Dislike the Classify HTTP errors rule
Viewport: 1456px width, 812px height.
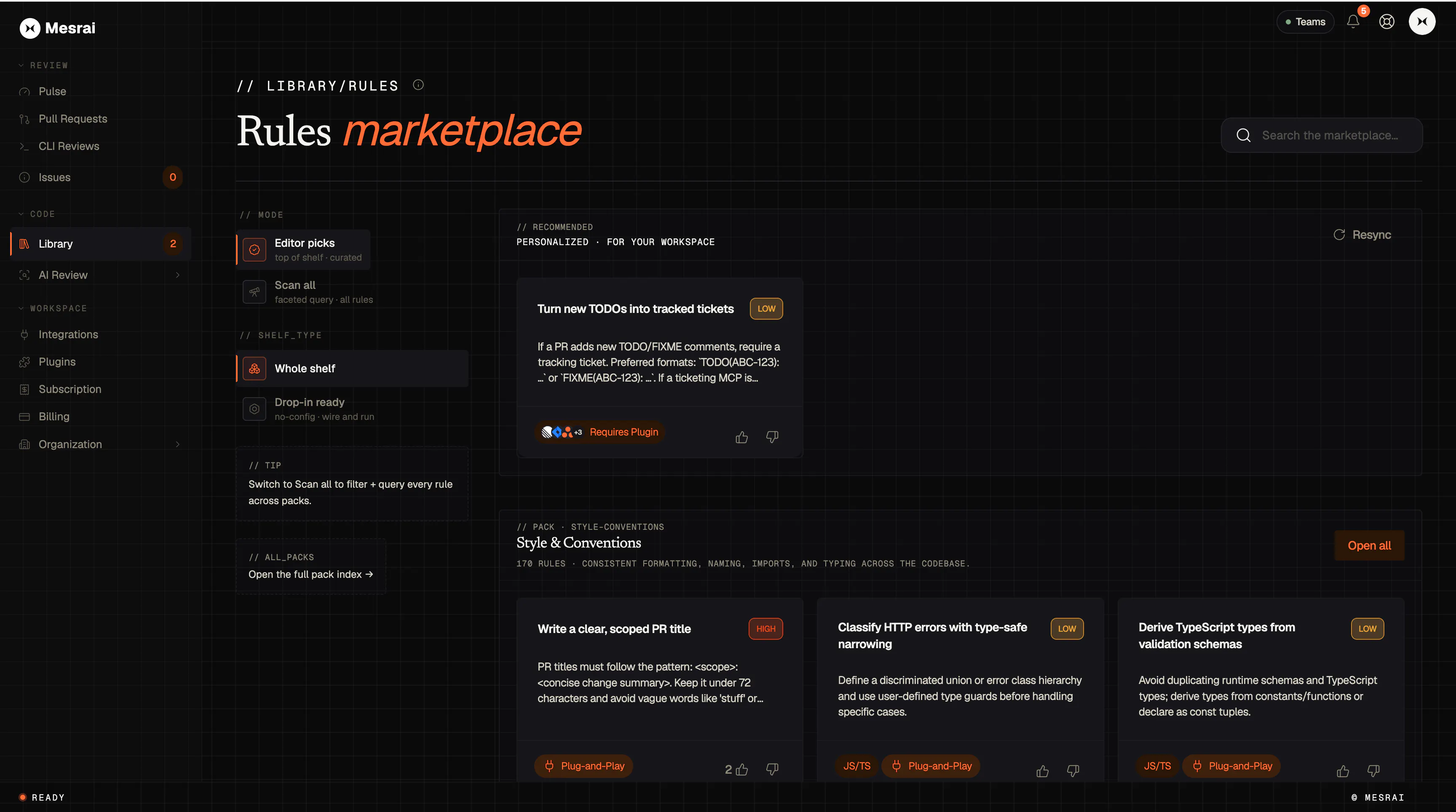click(x=1073, y=771)
